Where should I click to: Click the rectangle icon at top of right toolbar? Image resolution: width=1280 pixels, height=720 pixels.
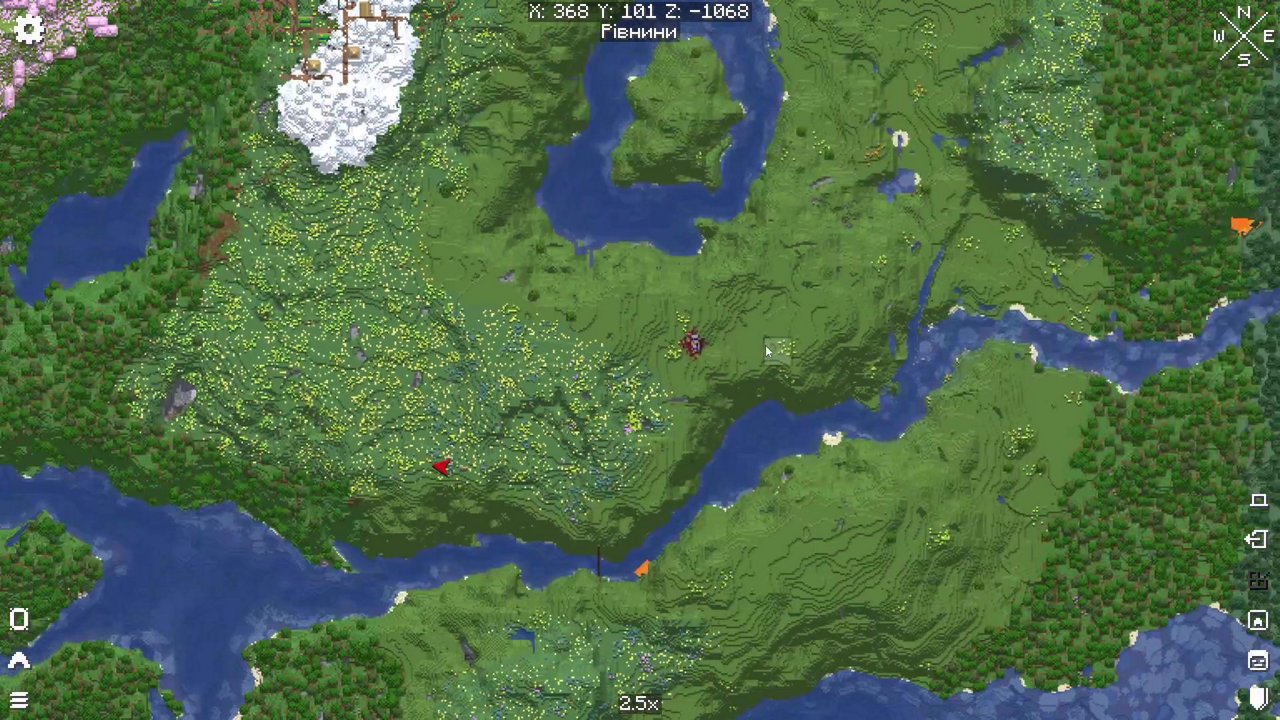[1258, 500]
